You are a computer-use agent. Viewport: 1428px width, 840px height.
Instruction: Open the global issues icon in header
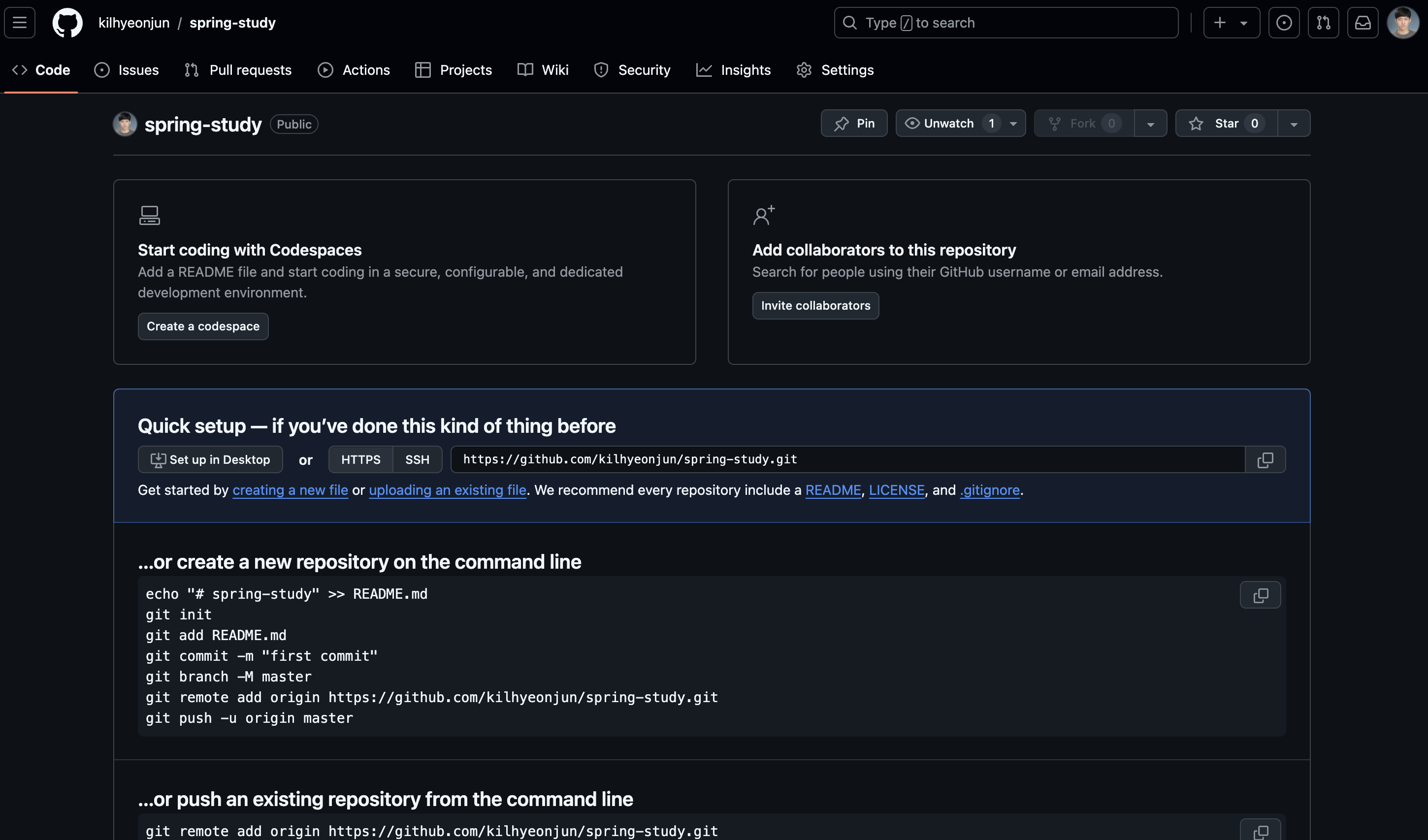pyautogui.click(x=1284, y=23)
